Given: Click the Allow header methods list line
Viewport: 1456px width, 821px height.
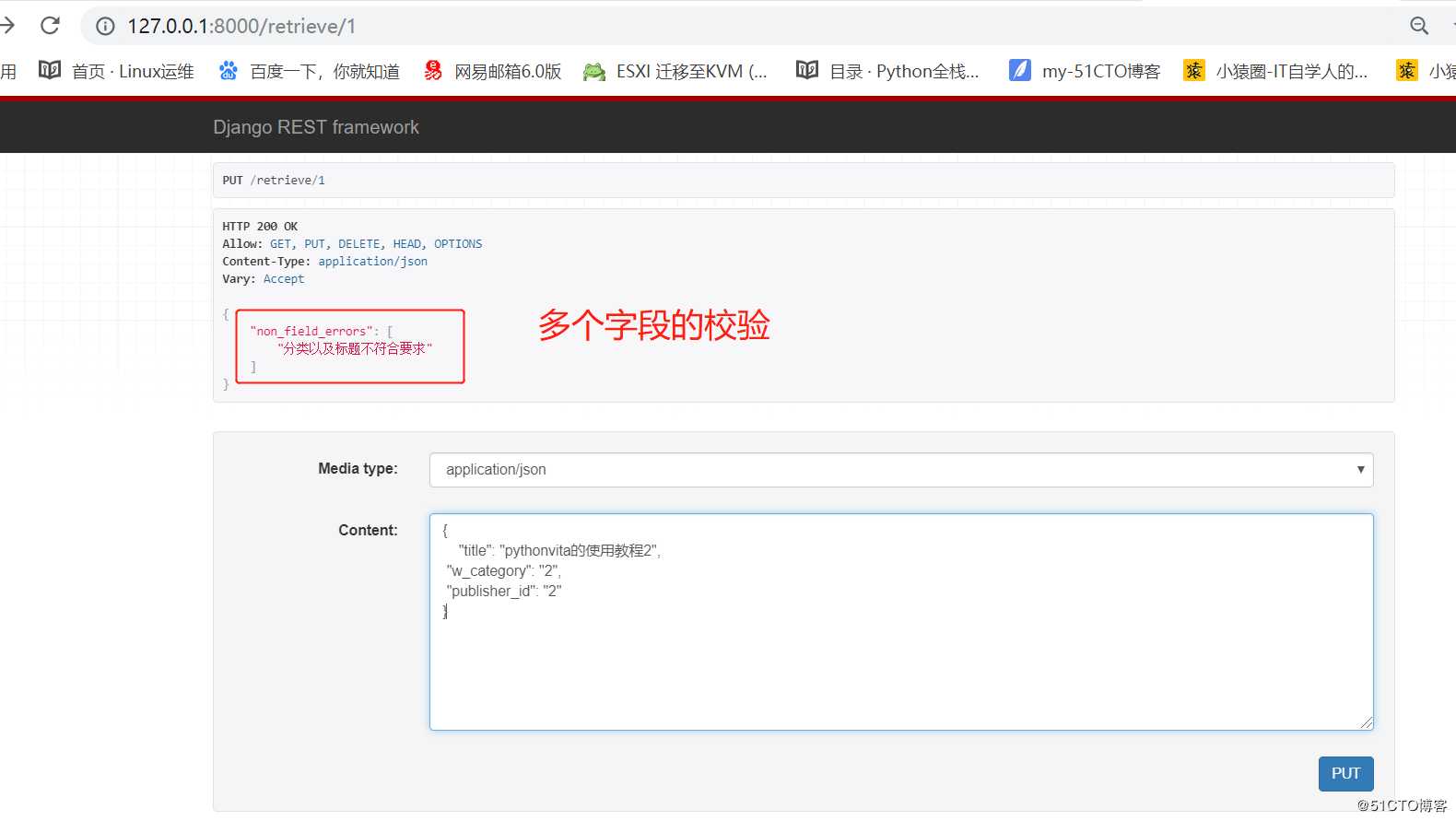Looking at the screenshot, I should coord(352,244).
